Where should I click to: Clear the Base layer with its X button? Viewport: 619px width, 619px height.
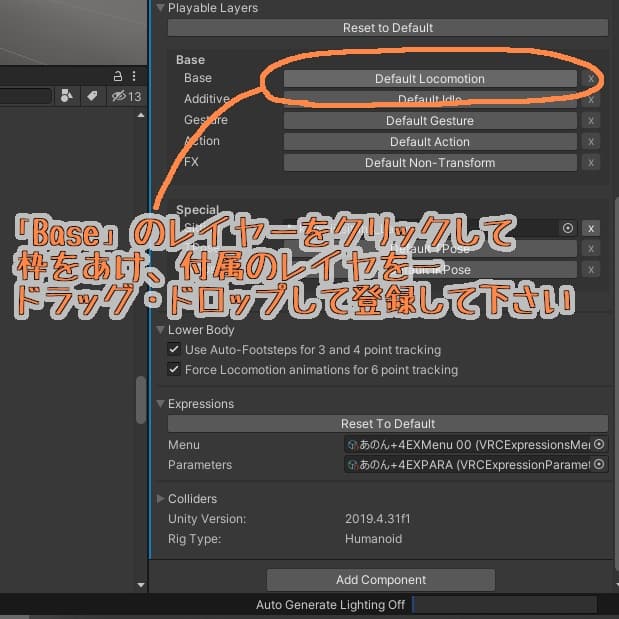tap(591, 78)
